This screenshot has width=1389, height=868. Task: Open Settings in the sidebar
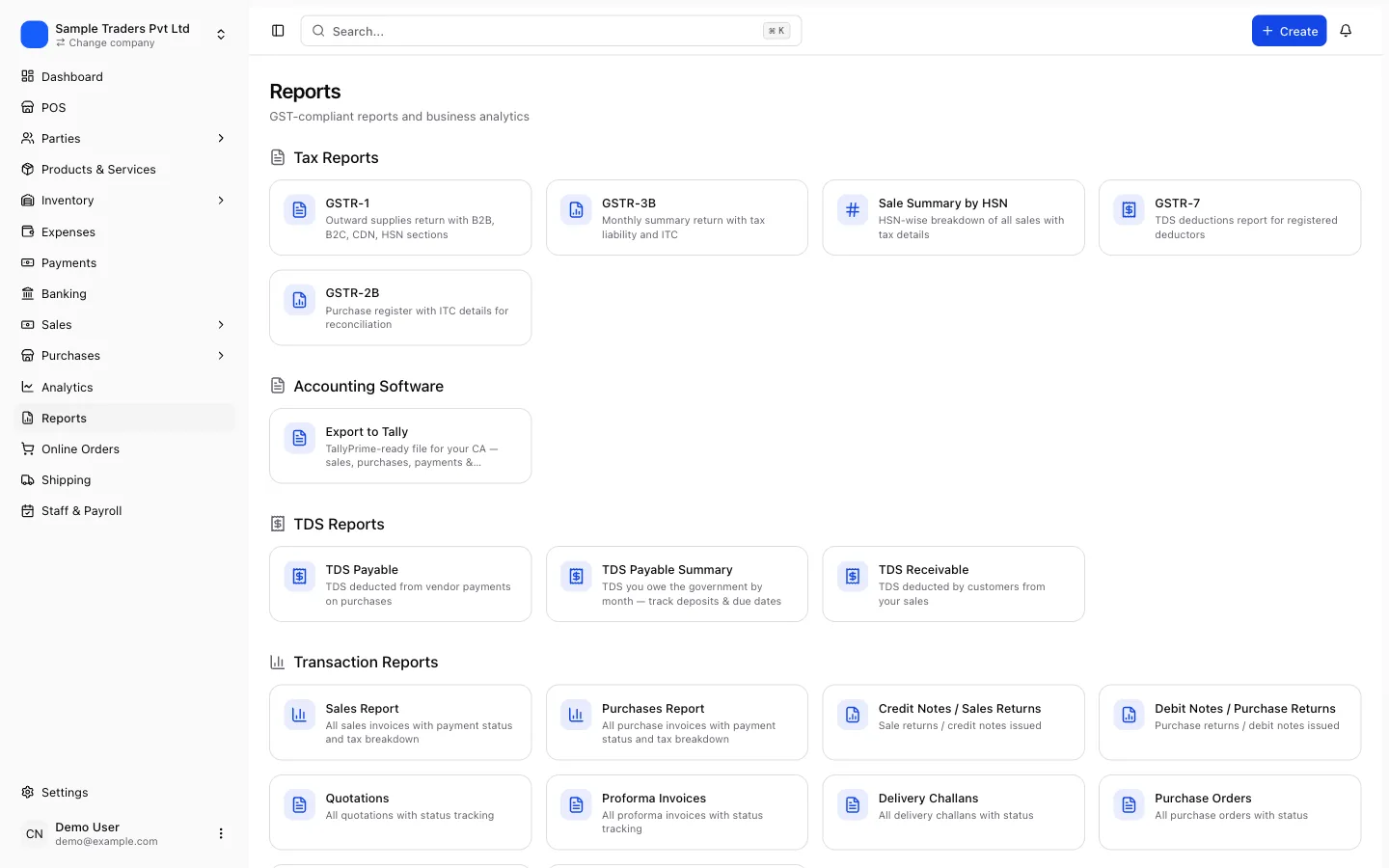(125, 793)
